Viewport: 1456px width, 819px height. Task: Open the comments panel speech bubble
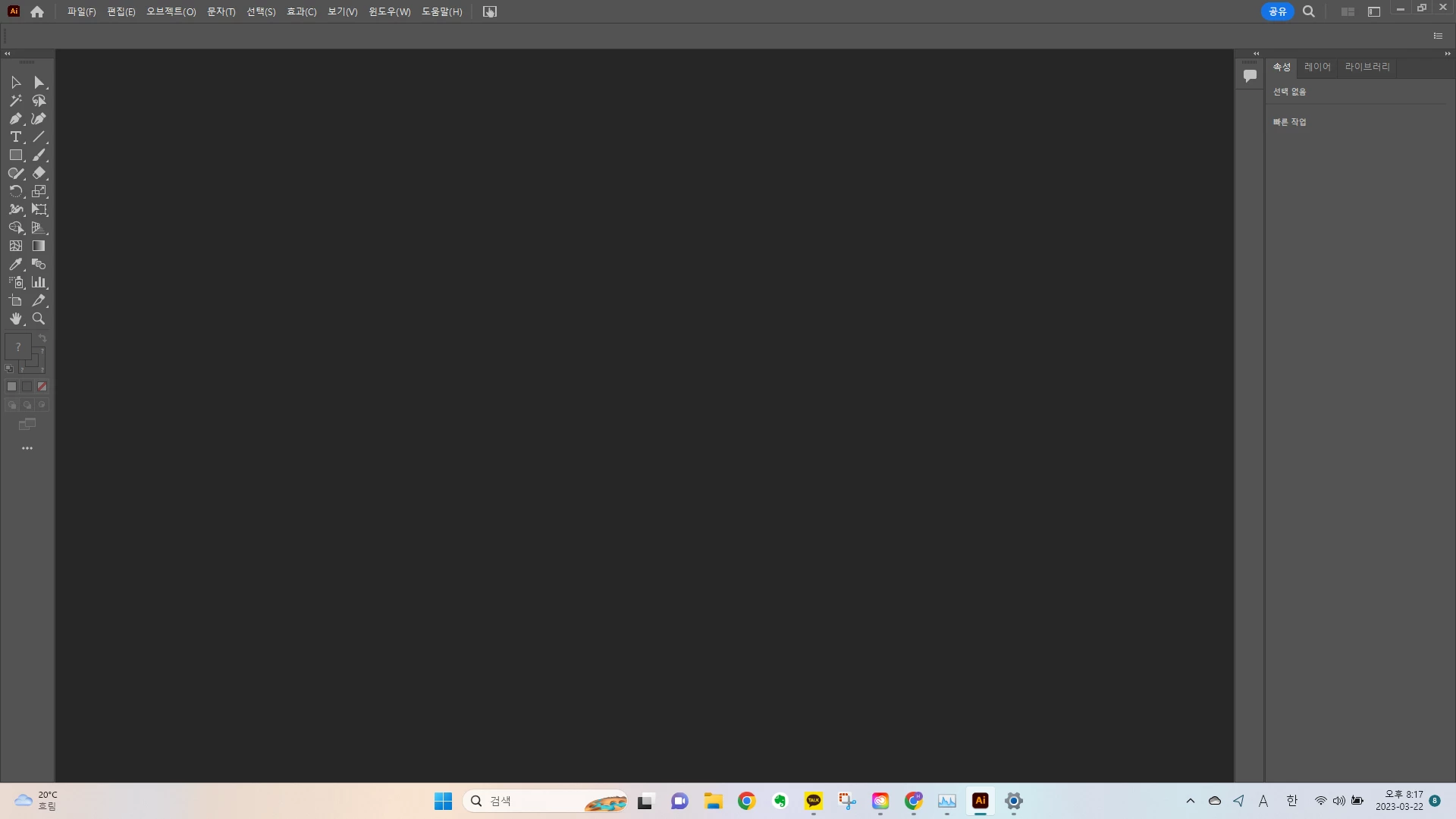pyautogui.click(x=1250, y=75)
